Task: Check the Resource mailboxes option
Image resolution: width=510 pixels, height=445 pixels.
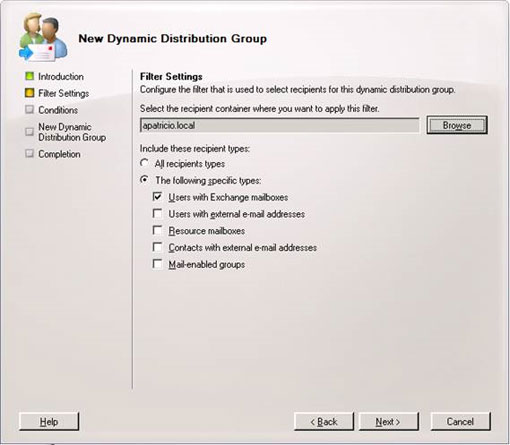Action: point(157,230)
